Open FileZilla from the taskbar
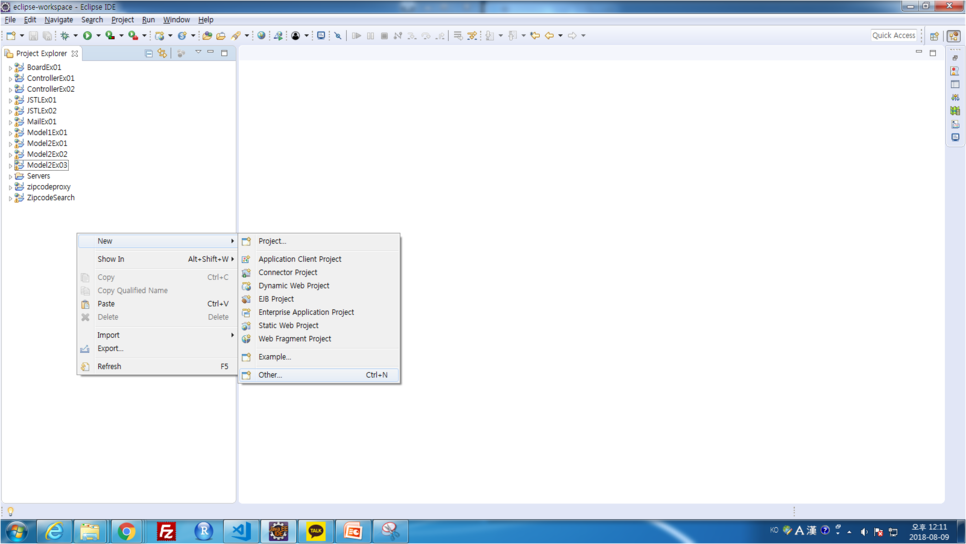The image size is (966, 544). click(x=166, y=531)
